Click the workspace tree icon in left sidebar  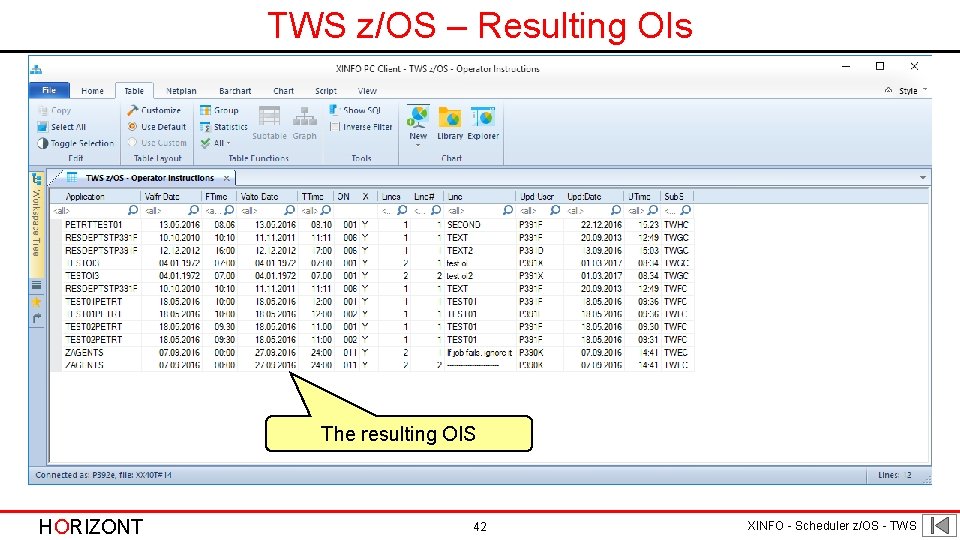pos(37,179)
